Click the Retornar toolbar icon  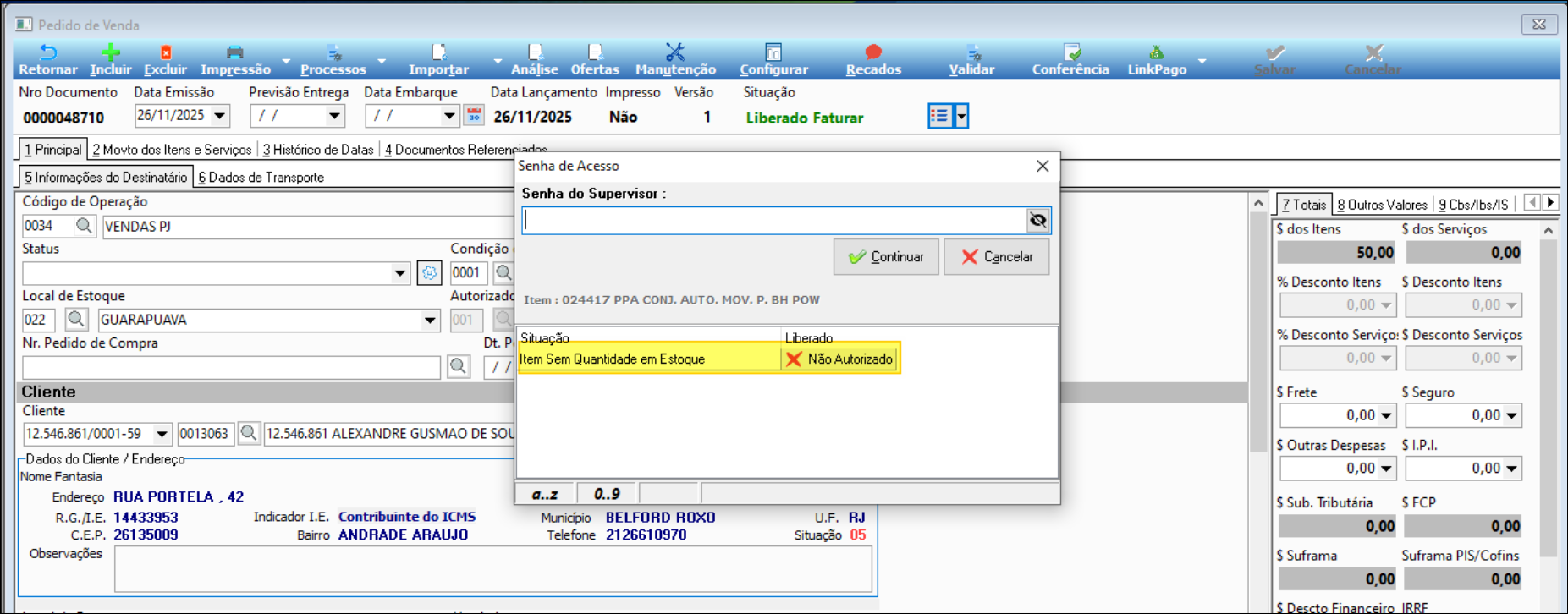47,54
